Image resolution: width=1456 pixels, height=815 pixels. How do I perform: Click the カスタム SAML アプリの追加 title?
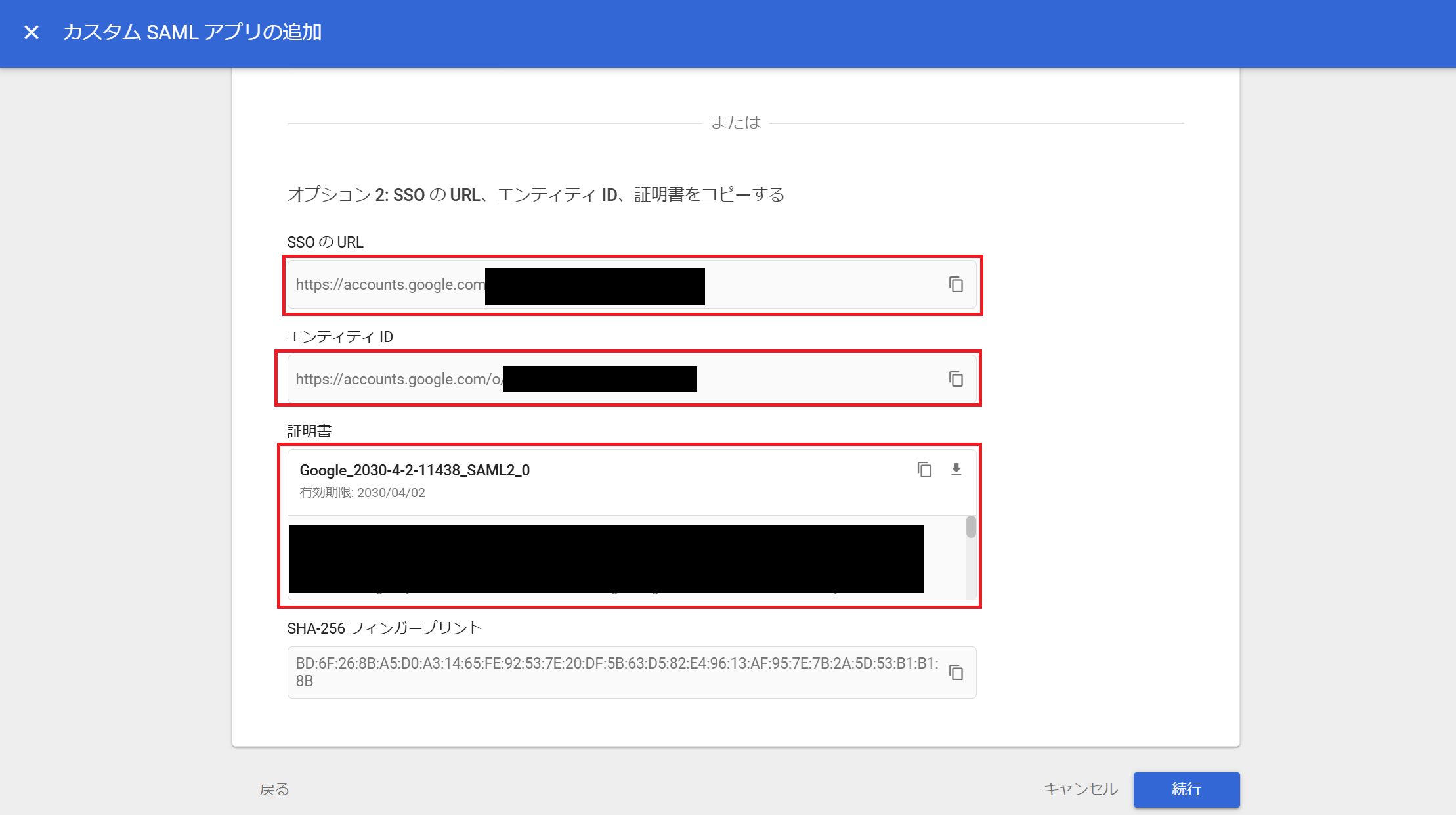pyautogui.click(x=192, y=32)
